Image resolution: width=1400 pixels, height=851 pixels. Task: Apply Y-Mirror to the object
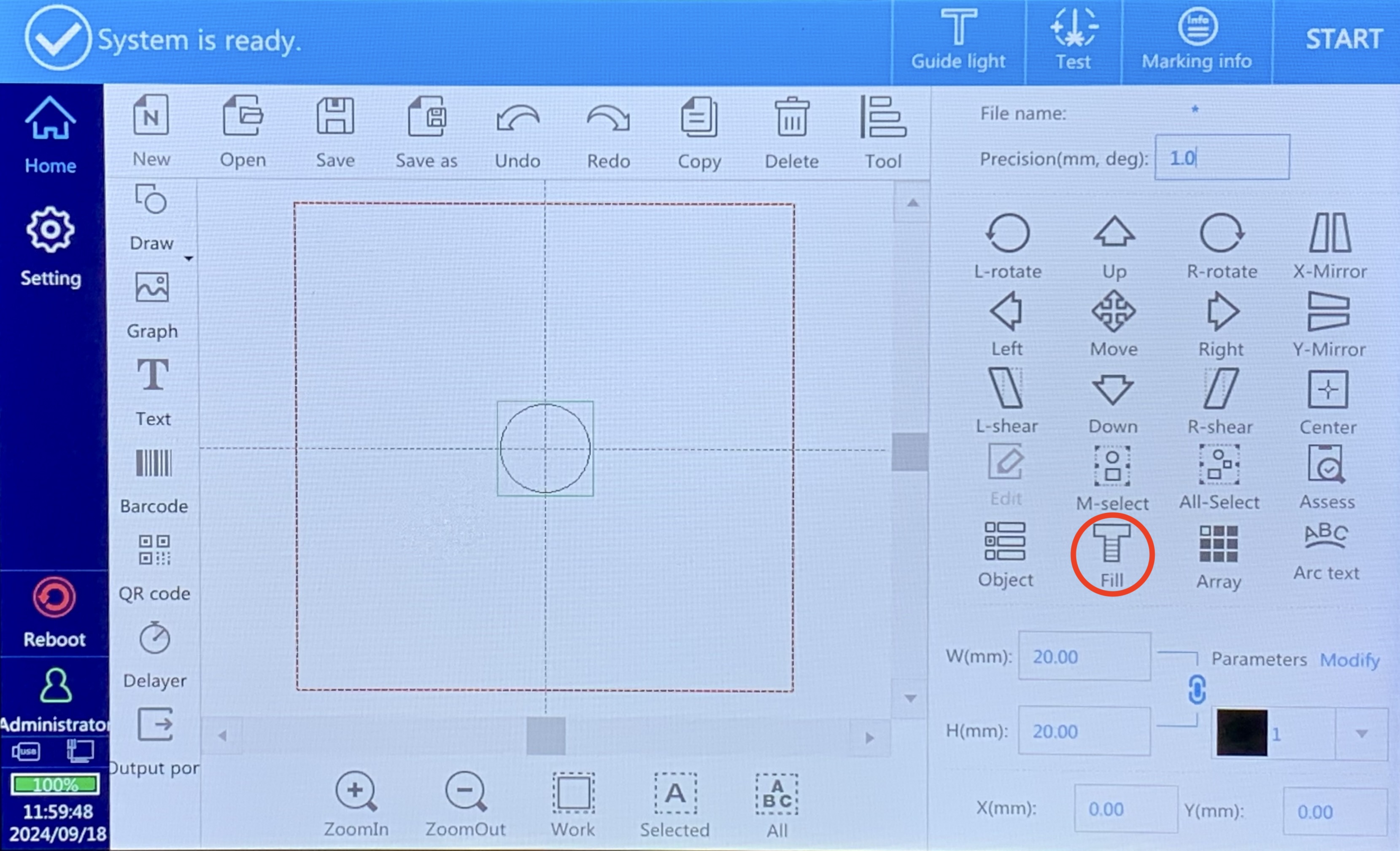1329,325
